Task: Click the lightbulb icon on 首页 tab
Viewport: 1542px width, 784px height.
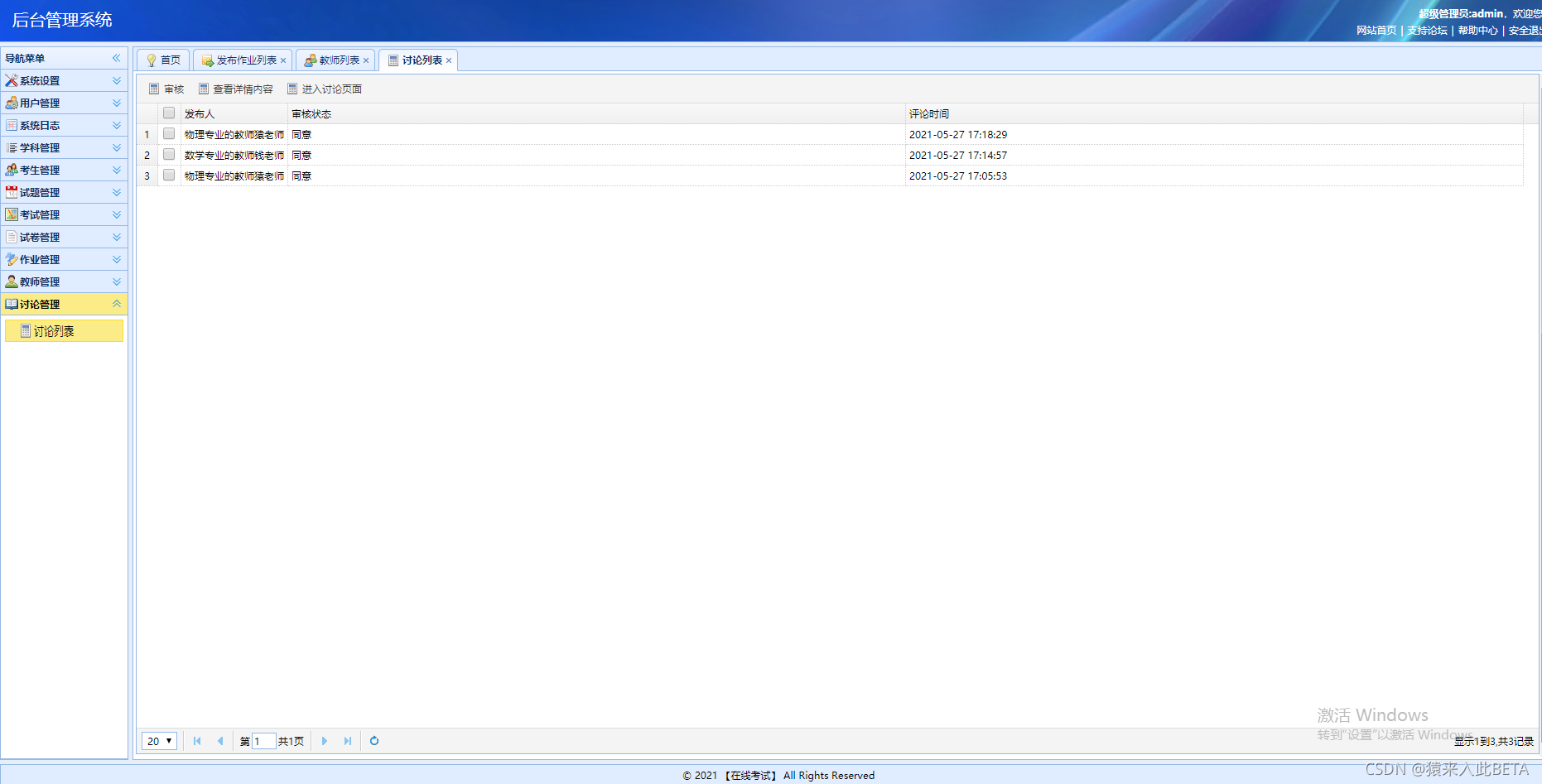Action: [152, 60]
